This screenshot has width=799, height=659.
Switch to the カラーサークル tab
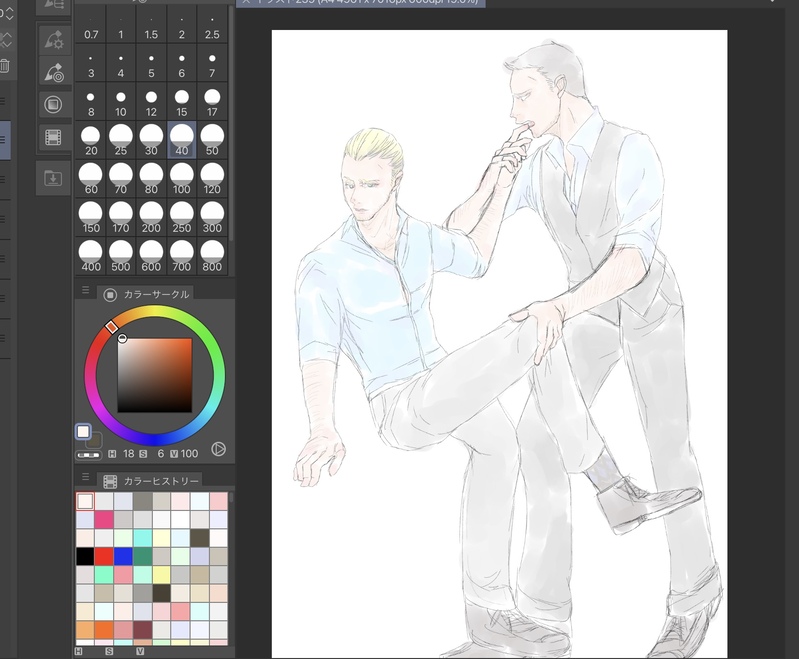tap(146, 294)
